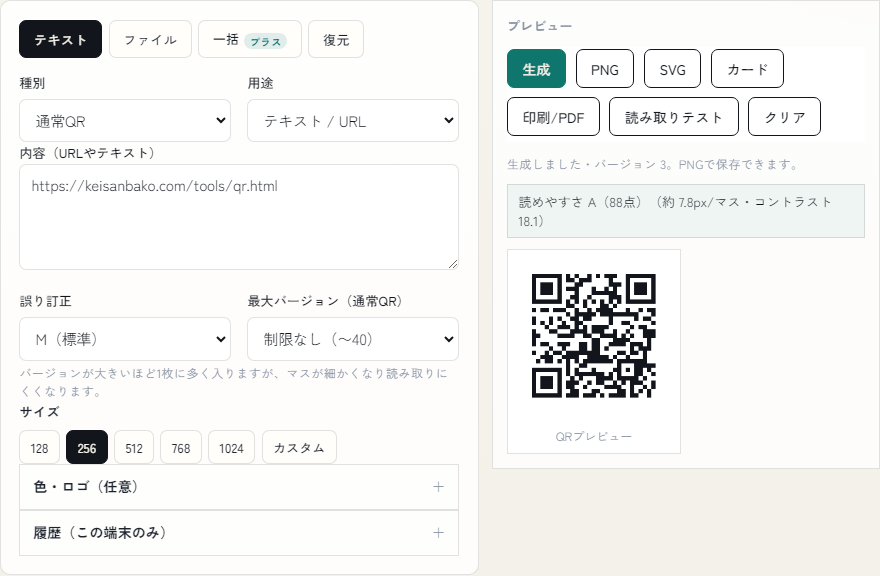Expand the 色・ロゴ（任意）section
This screenshot has width=880, height=576.
tap(239, 487)
